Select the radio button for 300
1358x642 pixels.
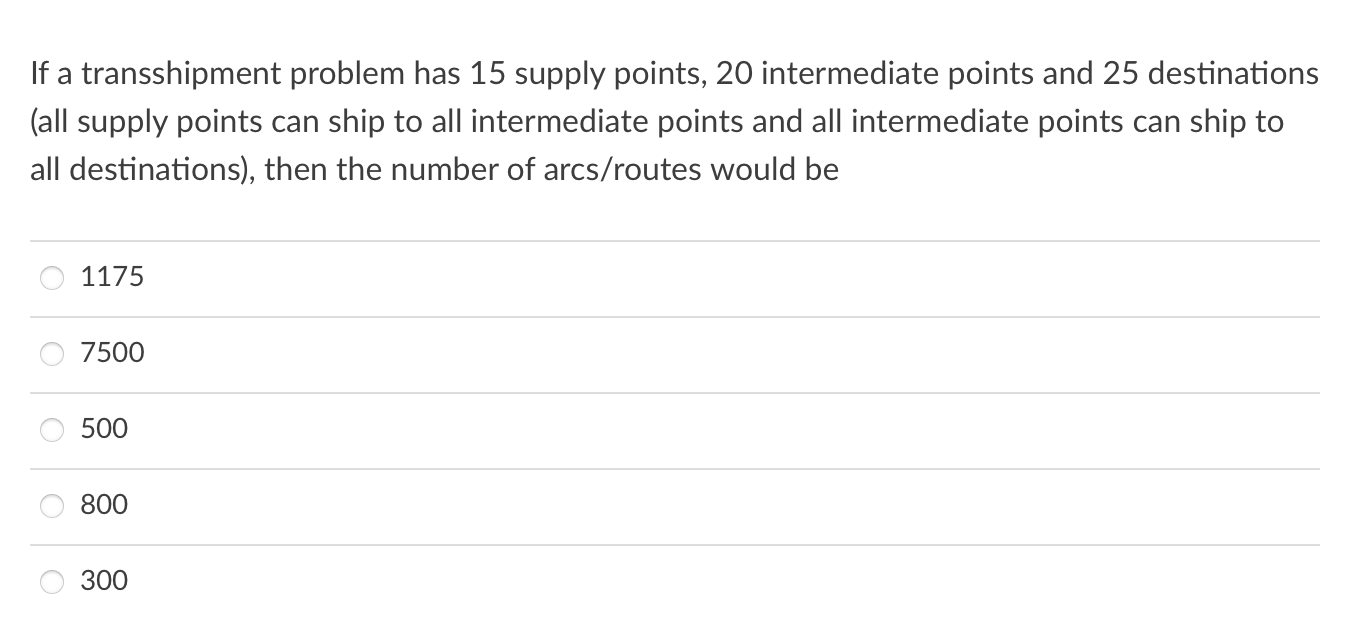52,581
